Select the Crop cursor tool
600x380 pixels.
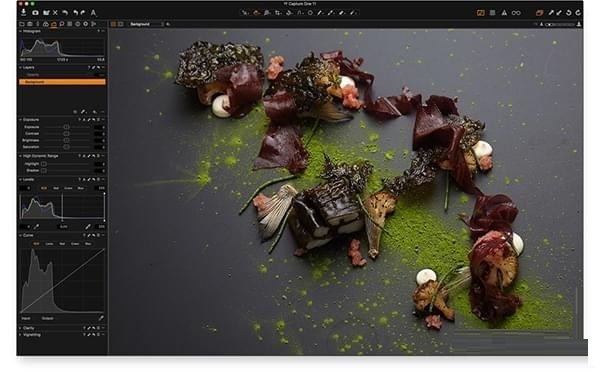[278, 13]
